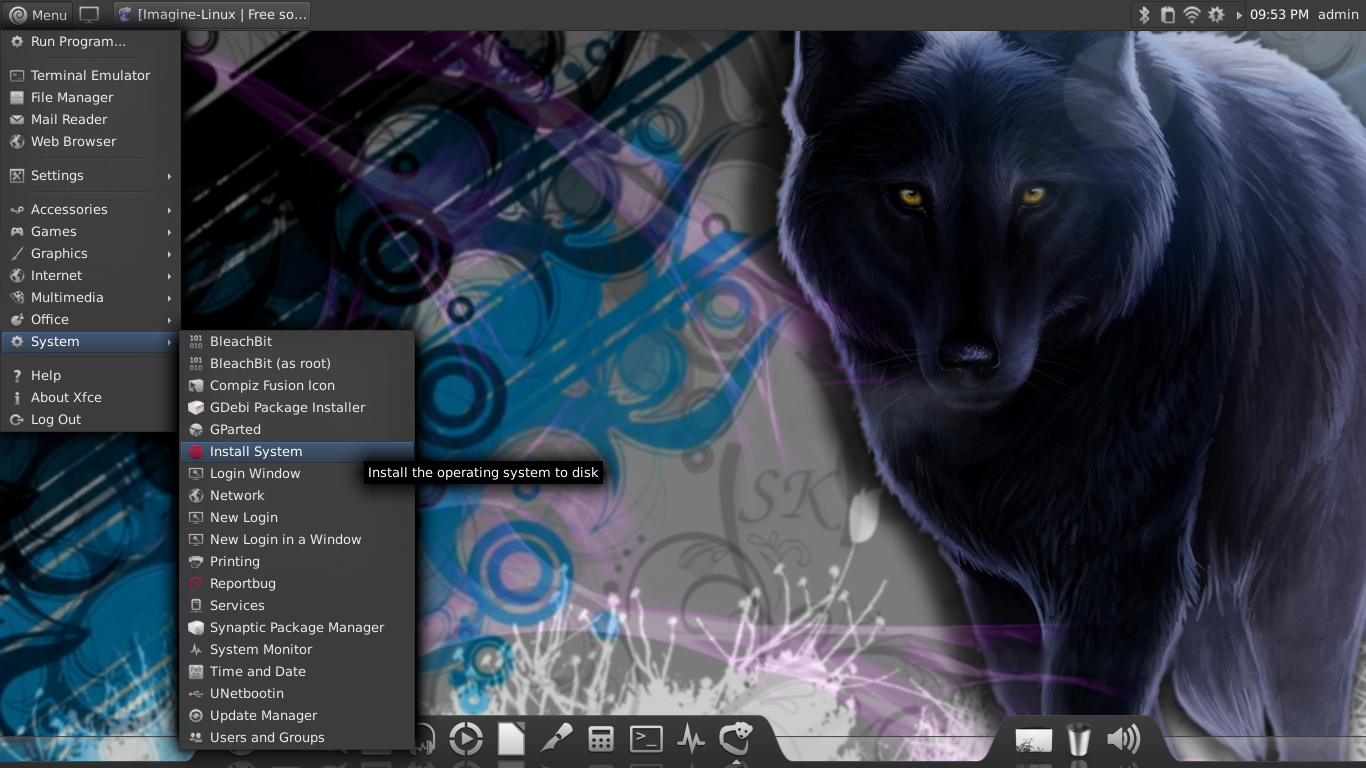Launch Reportbug
Image resolution: width=1366 pixels, height=768 pixels.
[297, 583]
